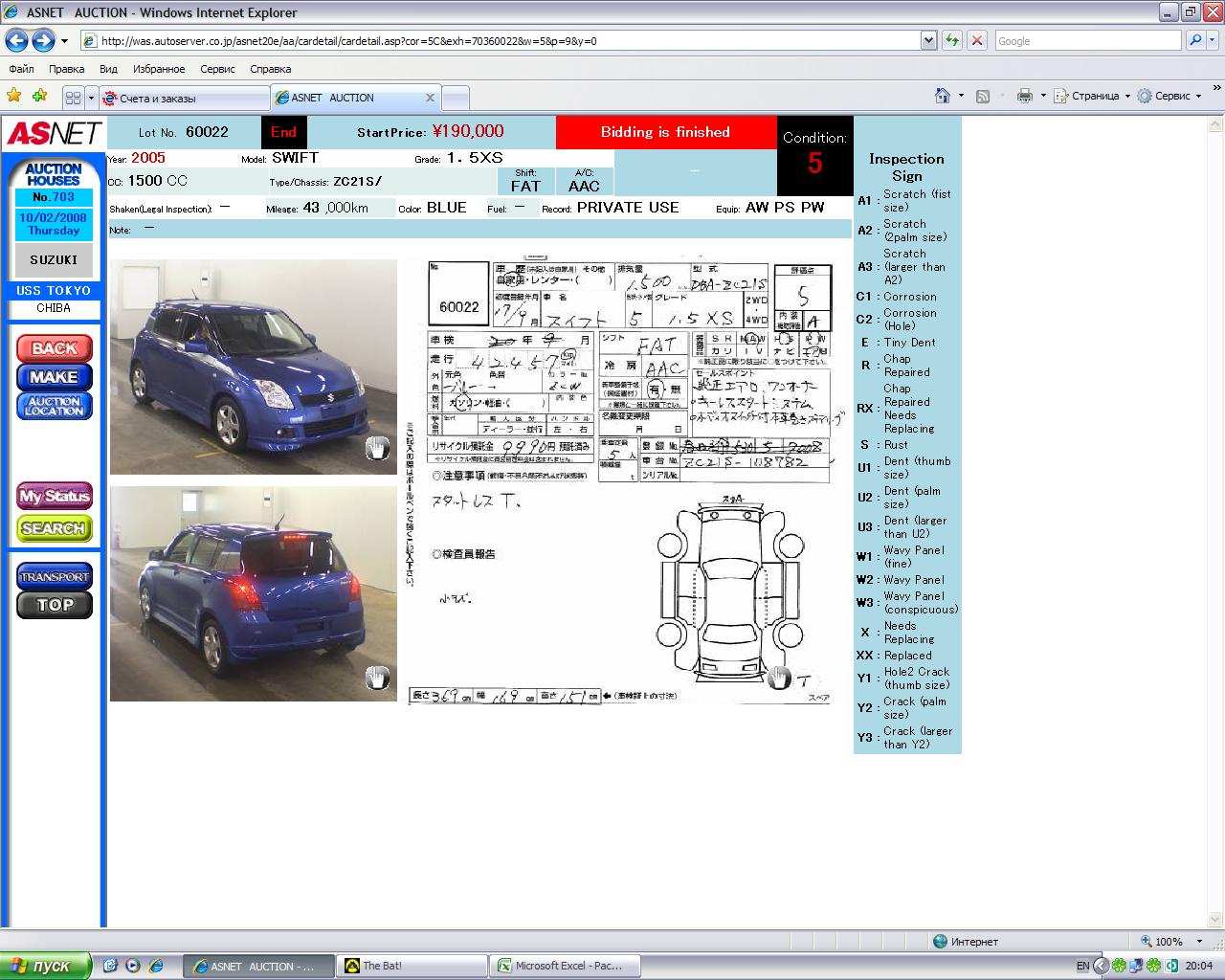Click the address bar URL field
Viewport: 1225px width, 980px height.
[x=500, y=41]
